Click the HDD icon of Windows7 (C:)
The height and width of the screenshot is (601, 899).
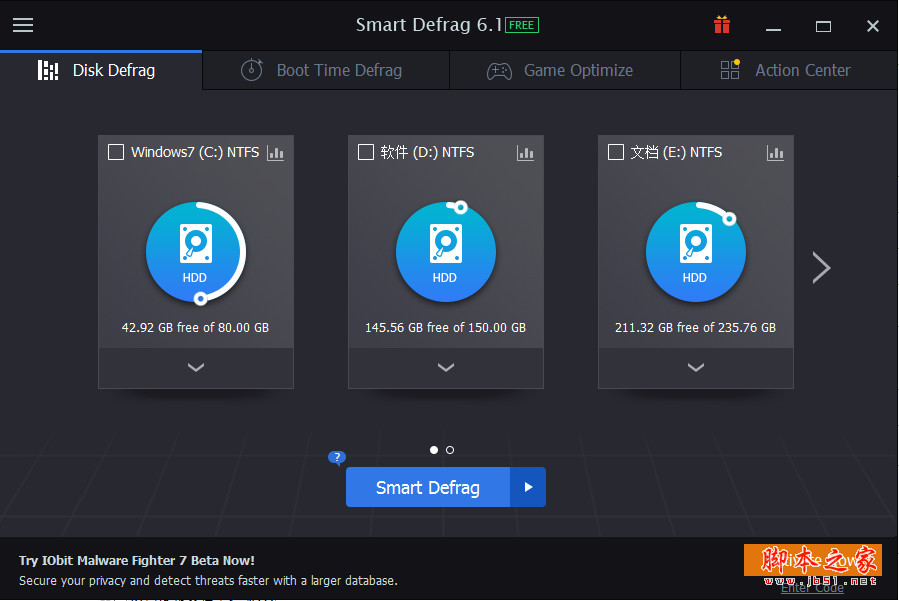196,252
